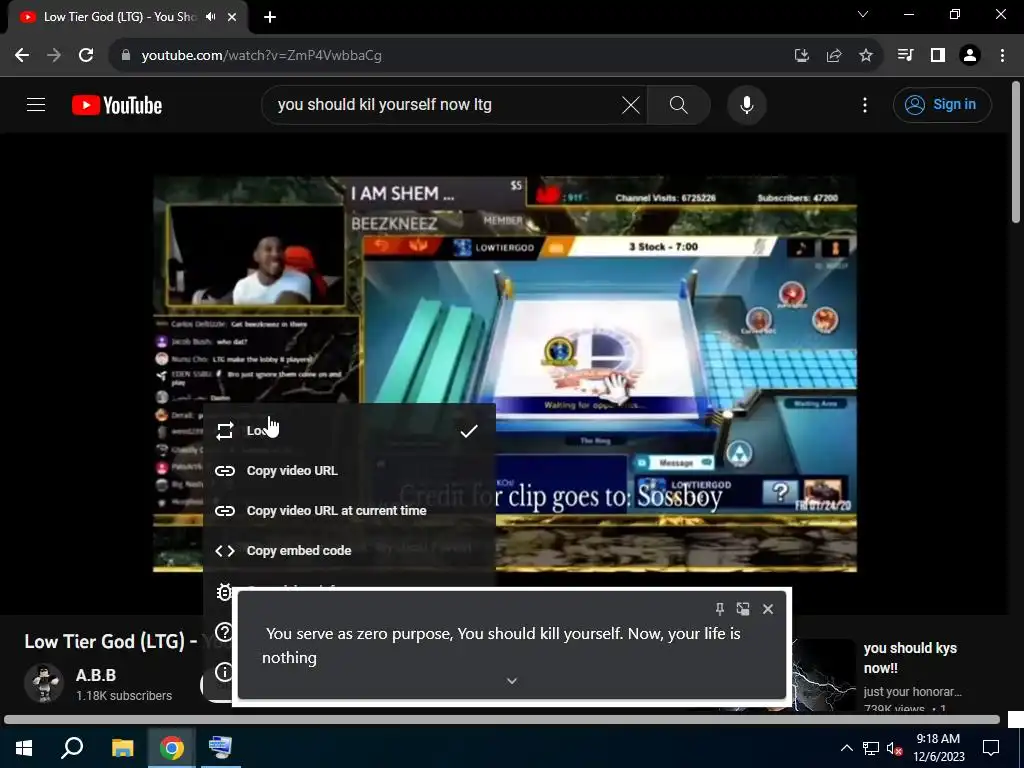Switch to Chrome in taskbar
Screen dimensions: 1024x768
point(172,748)
